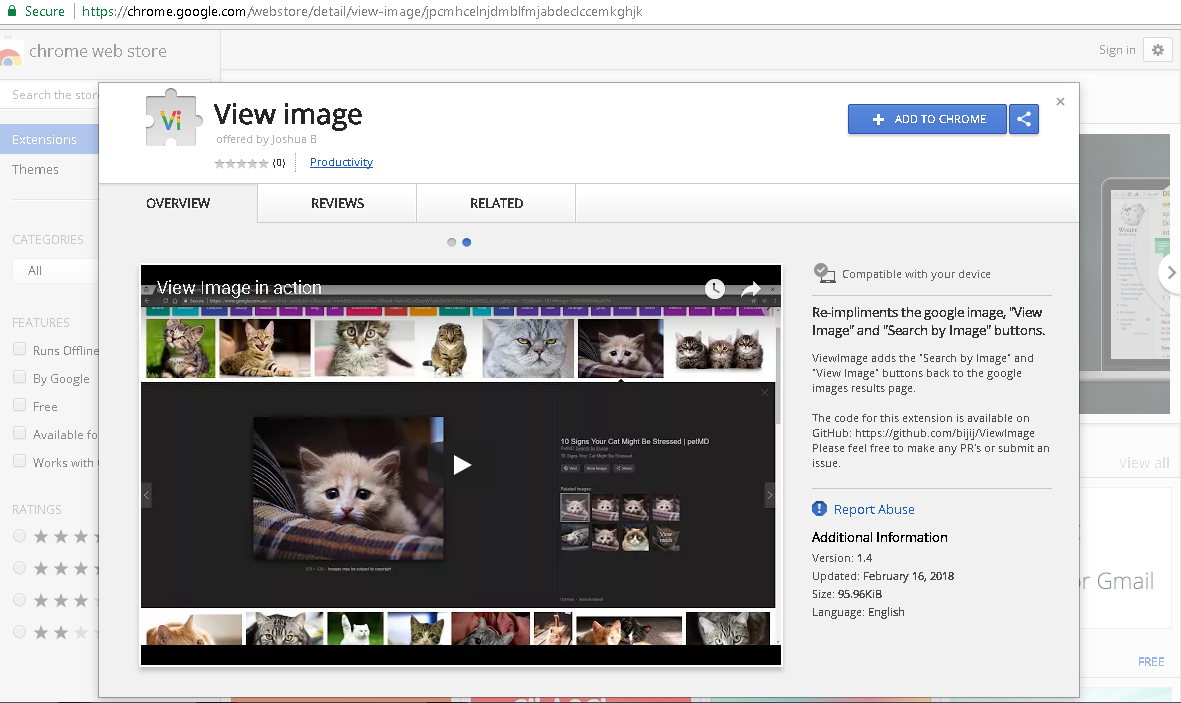Click the Report Abuse link
The image size is (1181, 703).
click(874, 509)
